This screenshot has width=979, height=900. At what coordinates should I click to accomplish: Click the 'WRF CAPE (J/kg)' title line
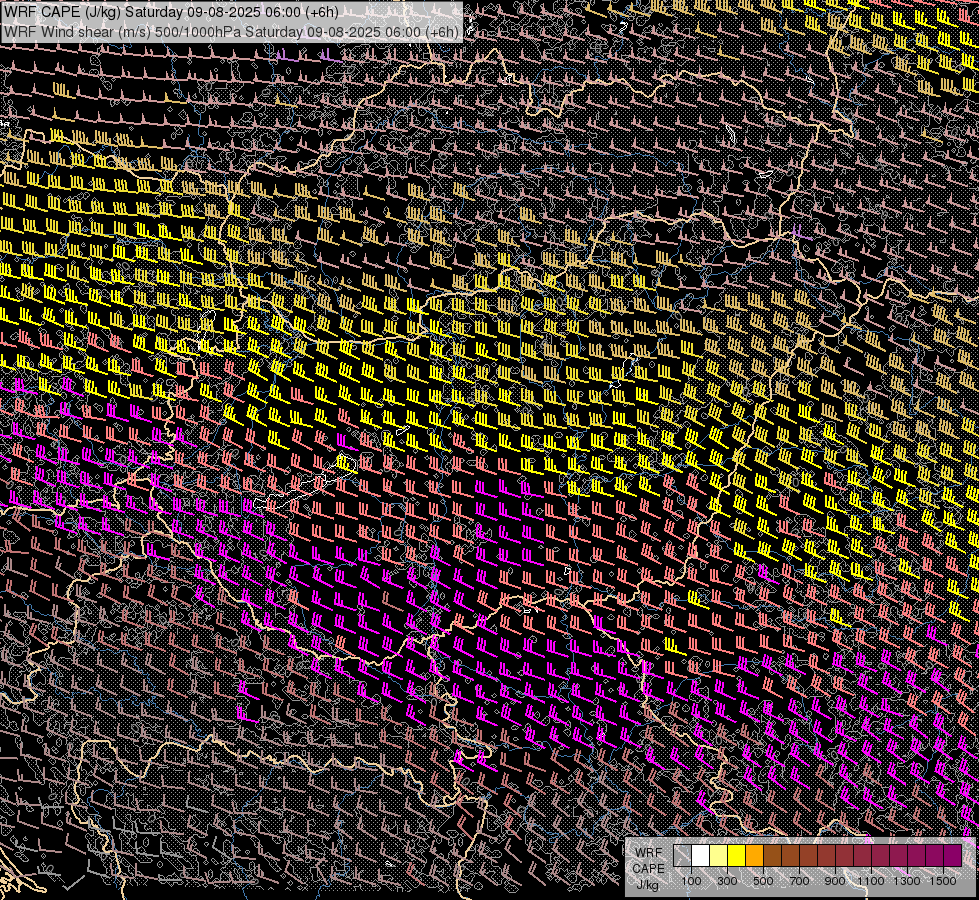(x=170, y=12)
